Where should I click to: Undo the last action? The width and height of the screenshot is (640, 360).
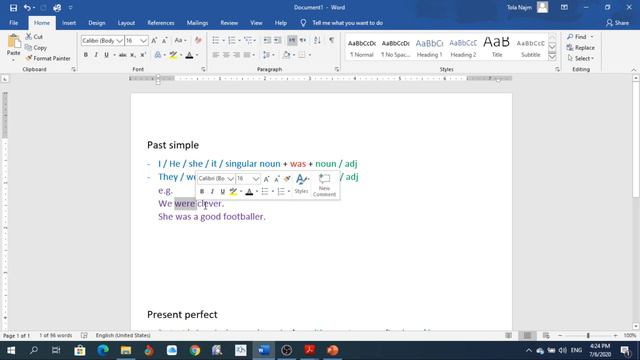click(27, 8)
